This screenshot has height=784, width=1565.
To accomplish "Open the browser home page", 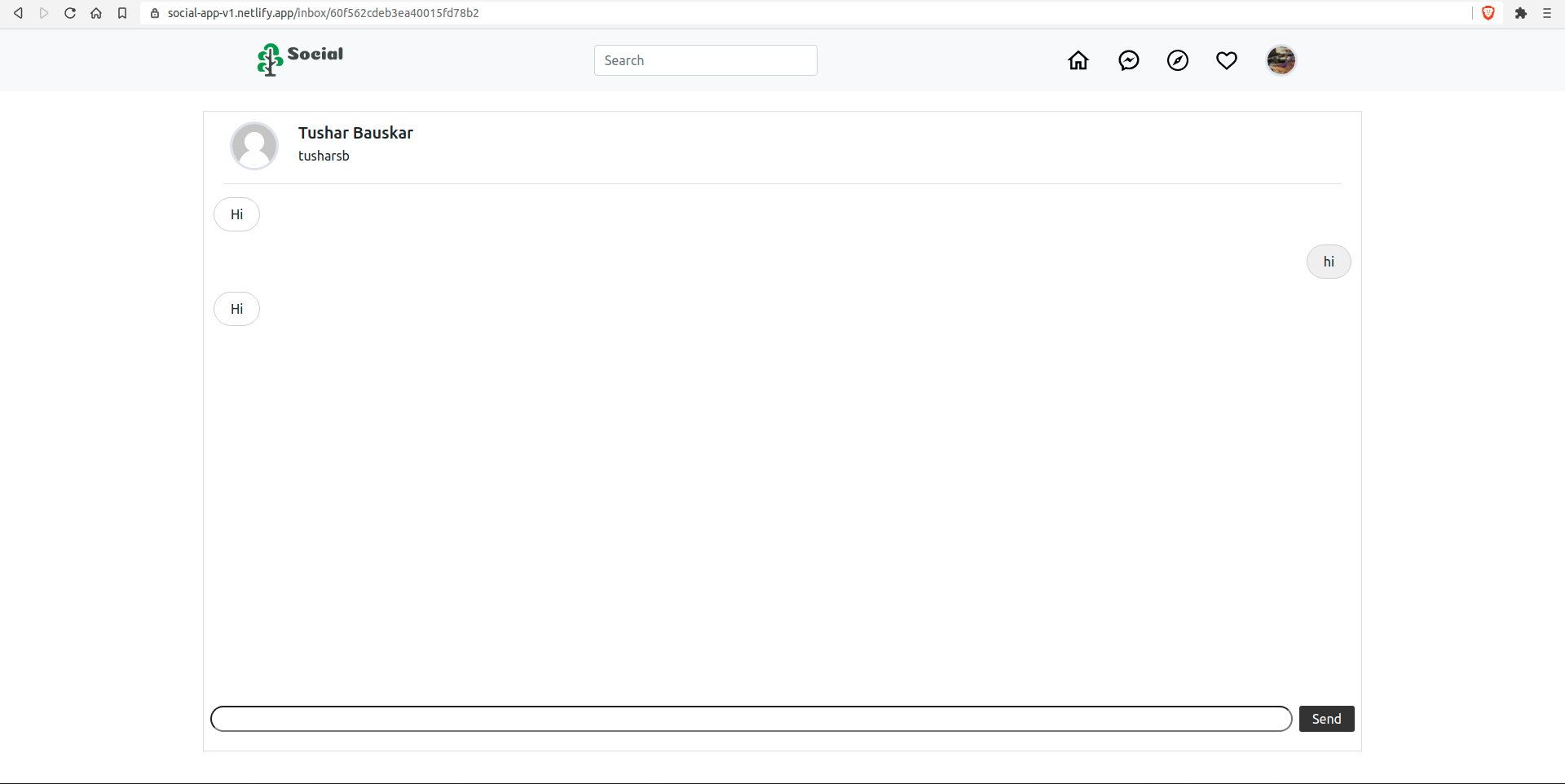I will coord(96,13).
